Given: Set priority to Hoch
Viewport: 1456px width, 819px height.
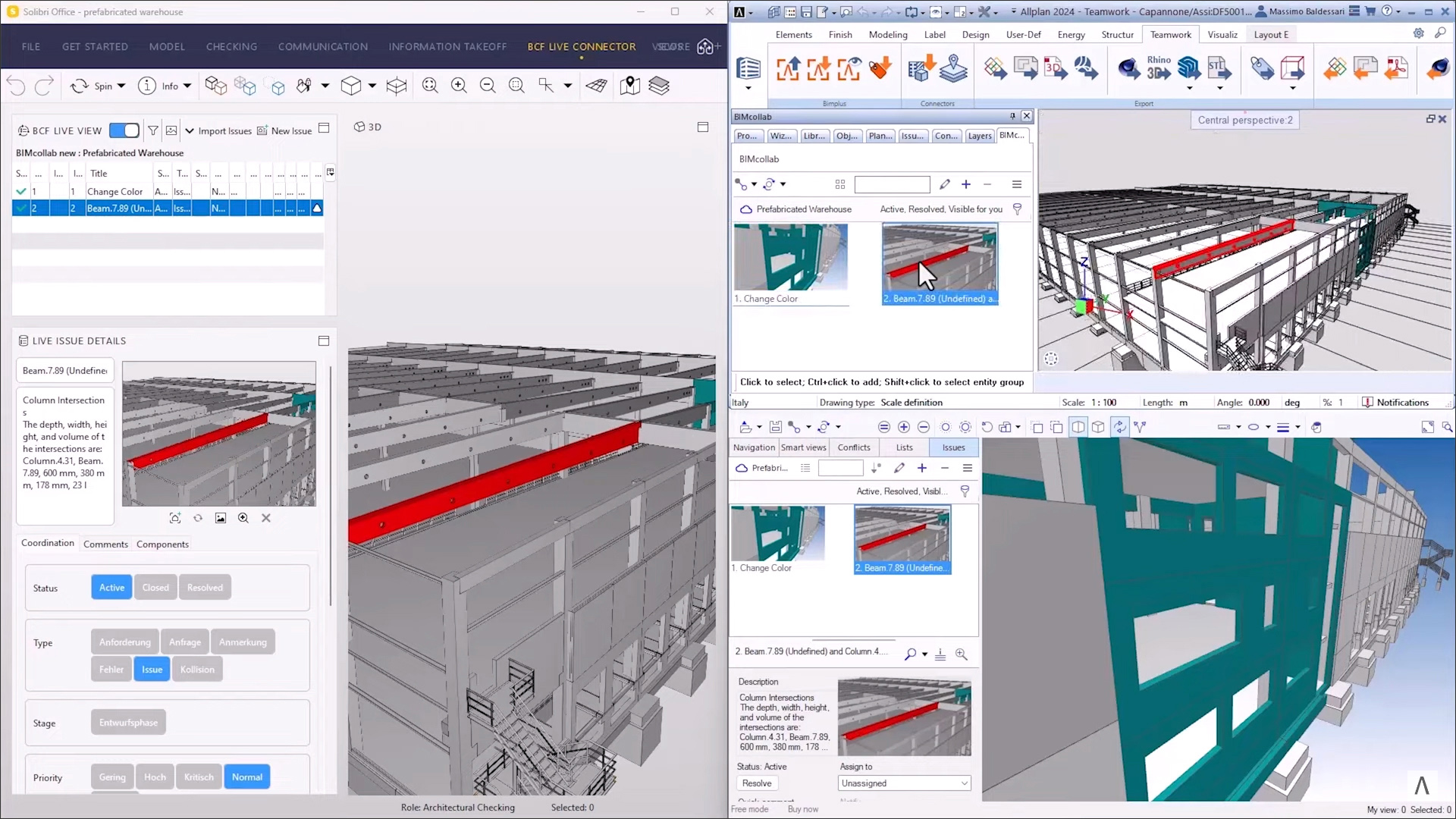Looking at the screenshot, I should tap(155, 777).
